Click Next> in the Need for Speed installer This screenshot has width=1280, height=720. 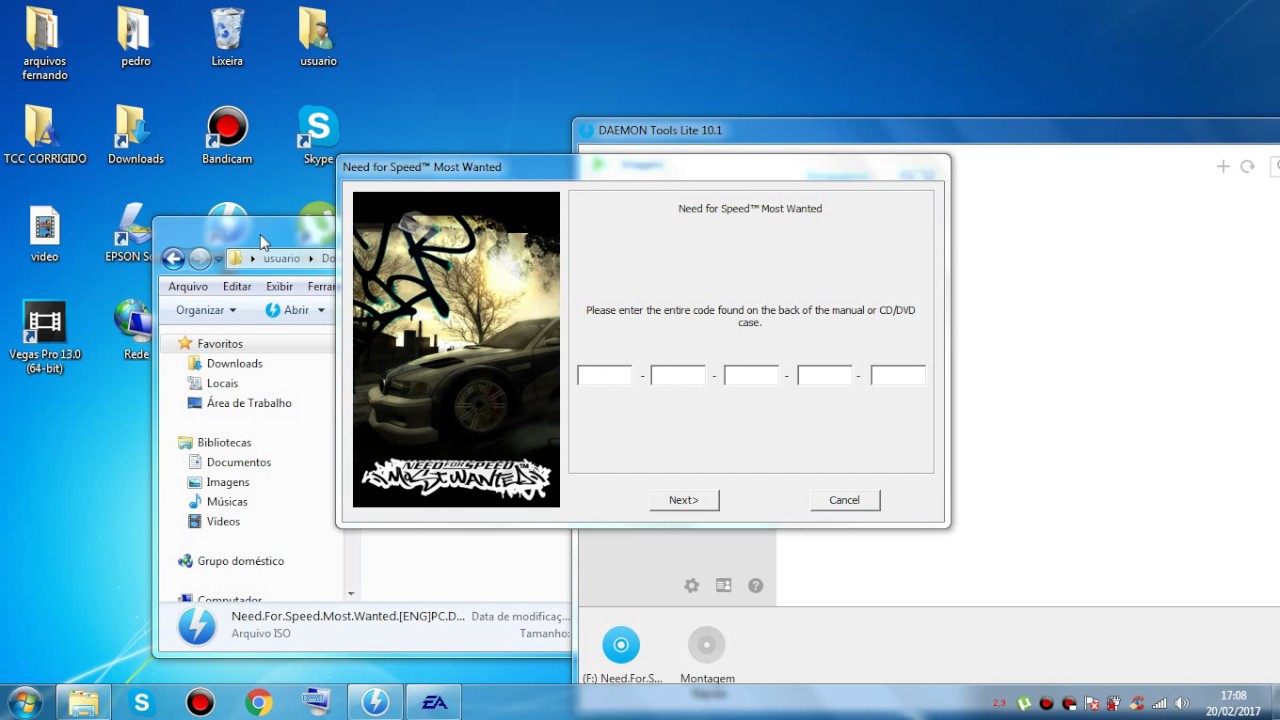click(x=684, y=500)
